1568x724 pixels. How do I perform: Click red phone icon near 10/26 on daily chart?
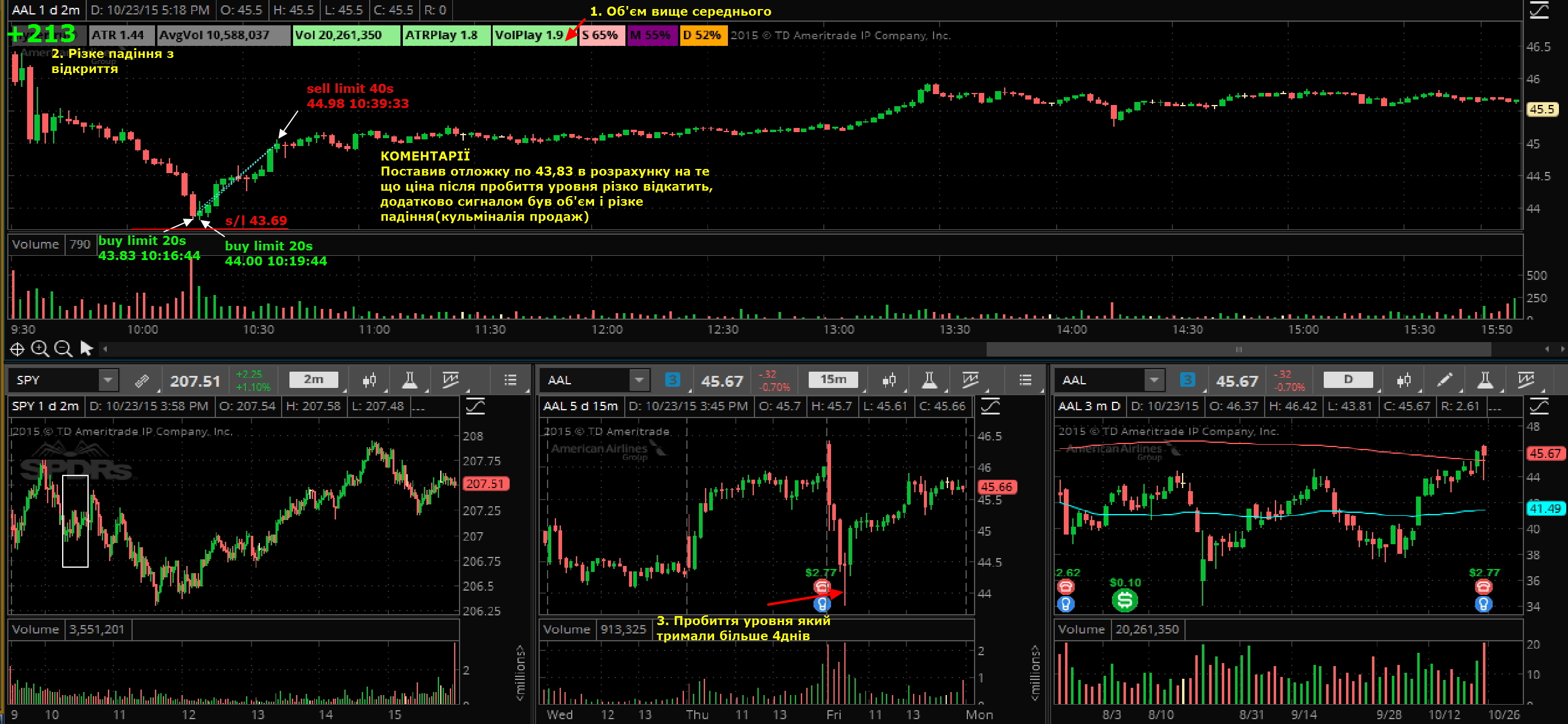[x=1484, y=587]
